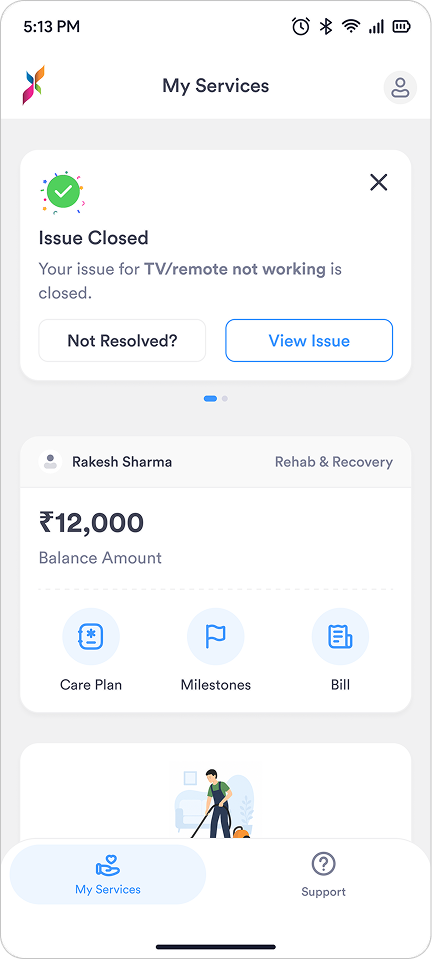Open the housekeeping illustration card
This screenshot has height=959, width=432.
215,791
